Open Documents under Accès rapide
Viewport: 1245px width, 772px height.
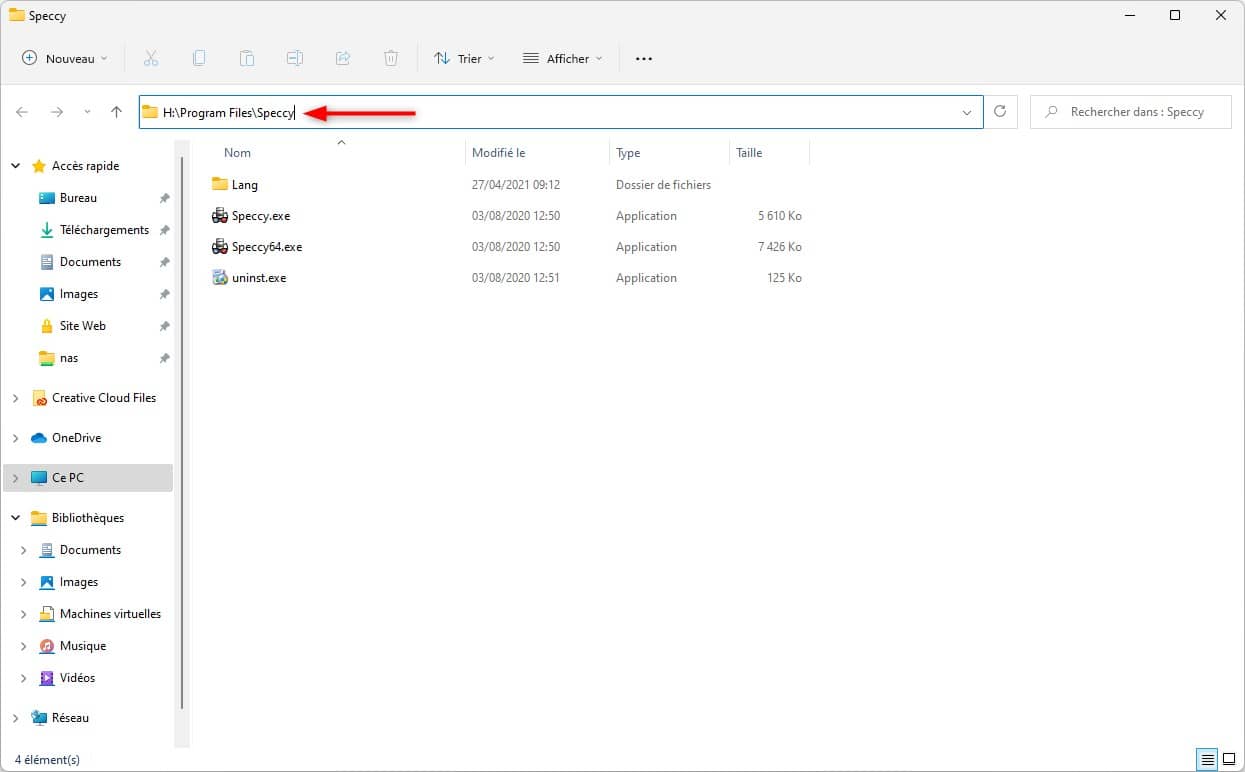90,262
